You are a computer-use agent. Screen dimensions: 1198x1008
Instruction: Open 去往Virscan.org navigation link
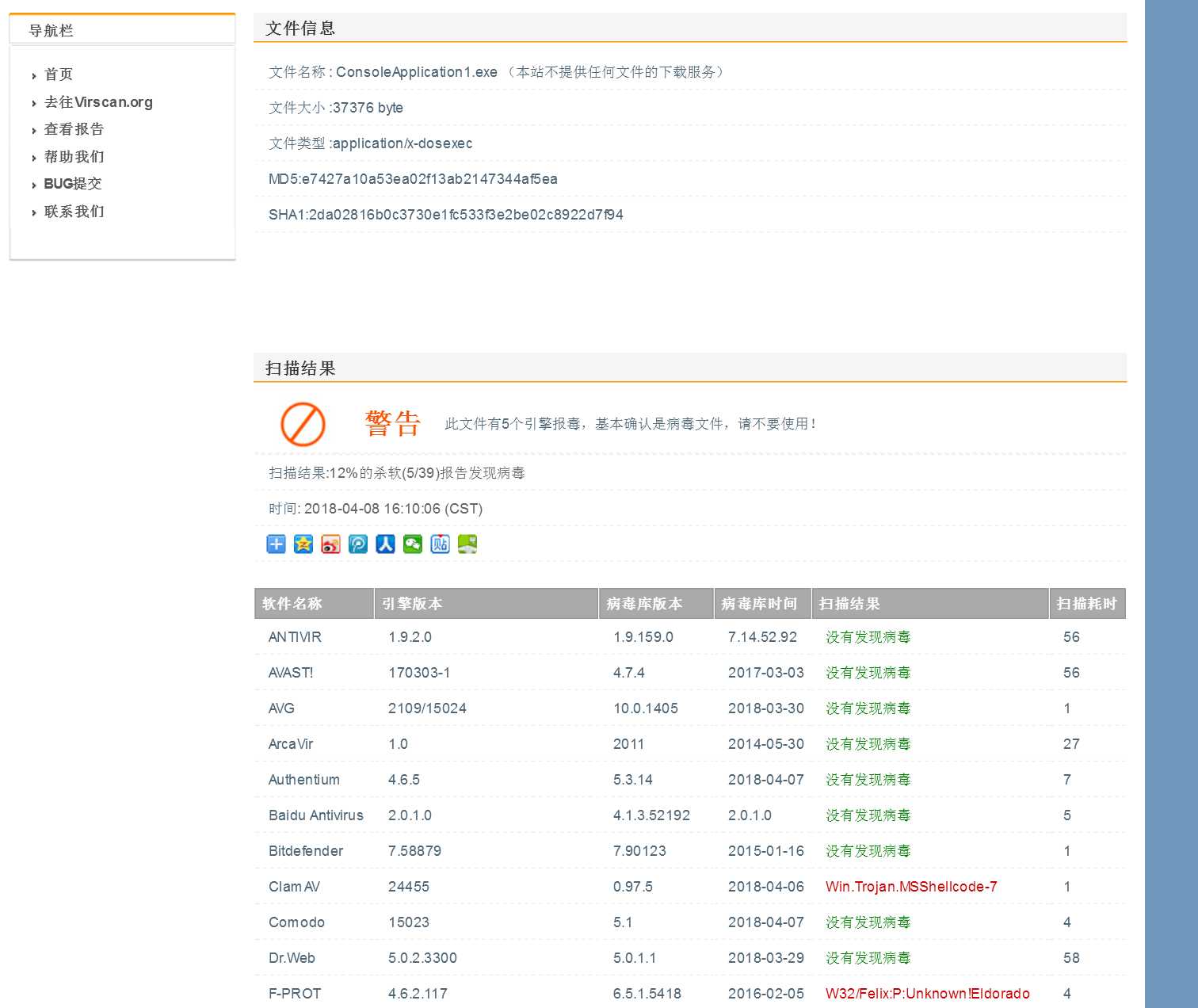click(98, 102)
